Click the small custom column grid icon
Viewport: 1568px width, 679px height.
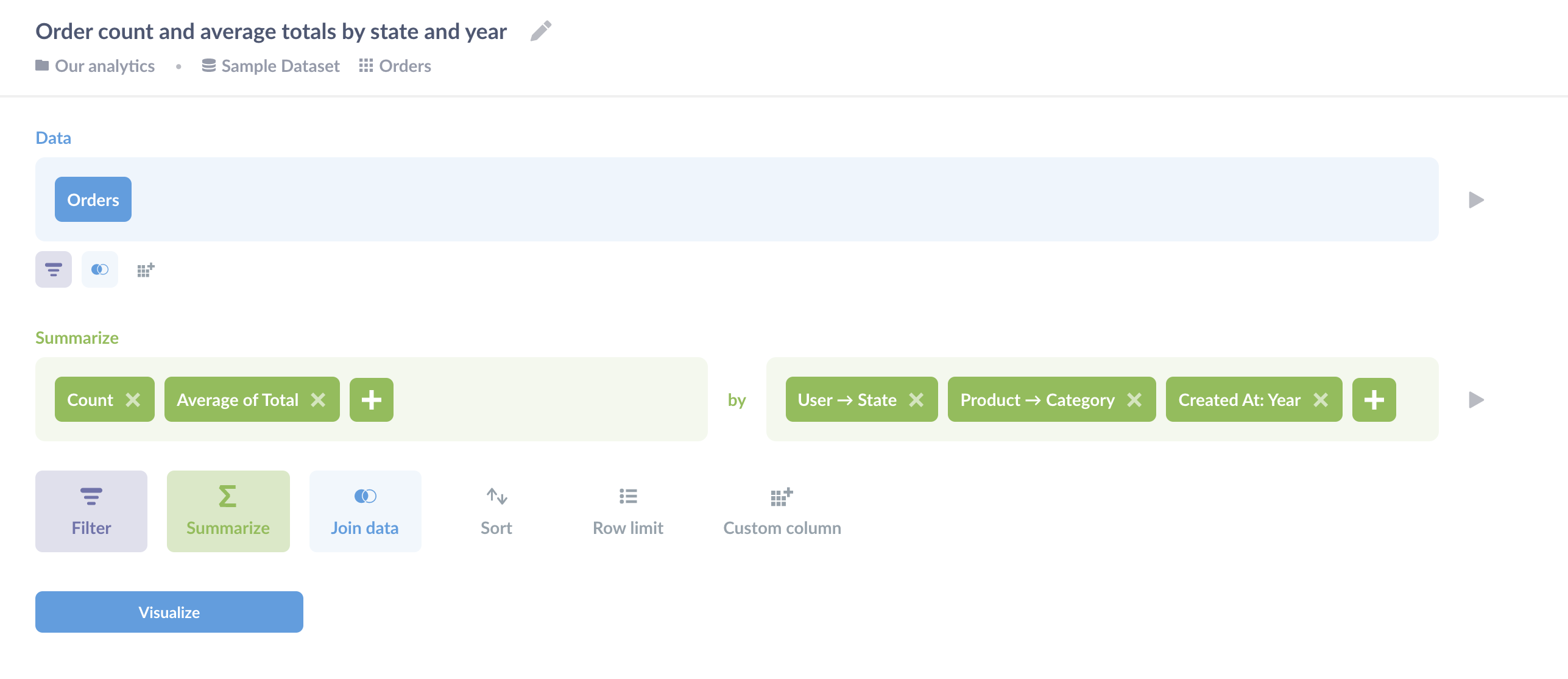pyautogui.click(x=146, y=269)
